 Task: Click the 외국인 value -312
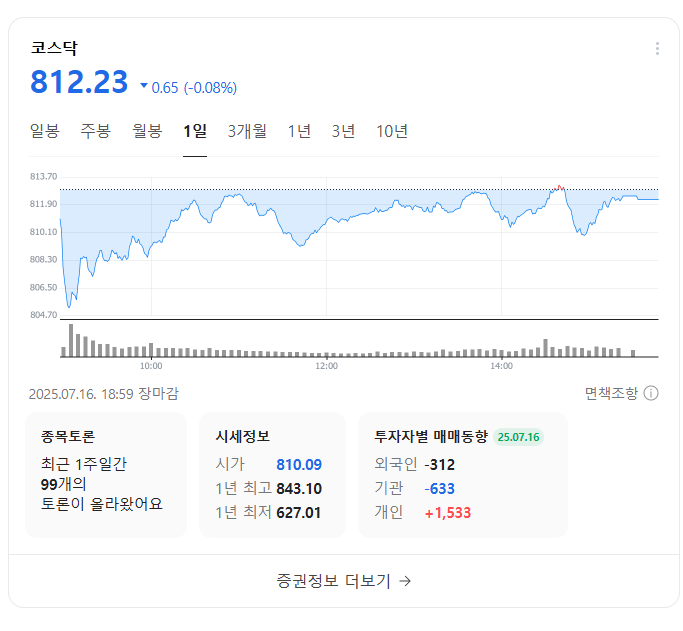[440, 465]
